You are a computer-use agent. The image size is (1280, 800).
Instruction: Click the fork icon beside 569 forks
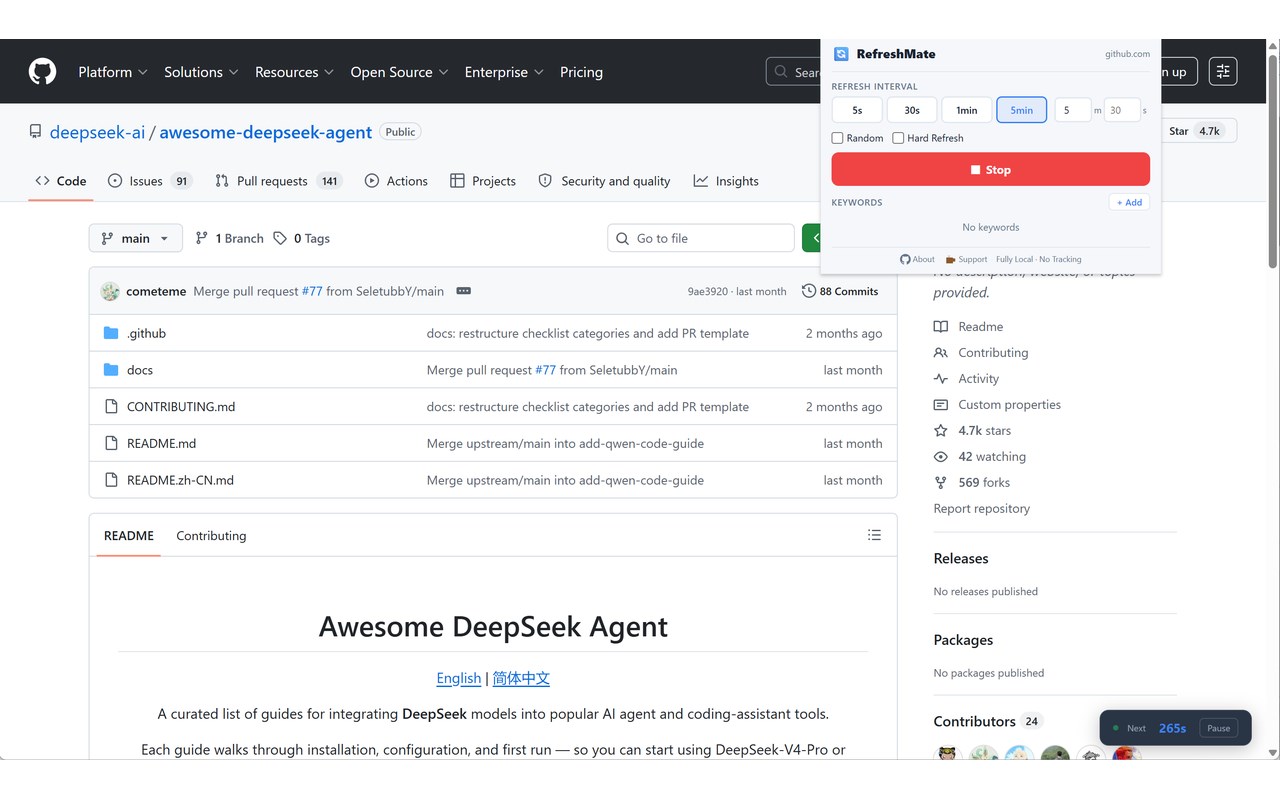(x=941, y=483)
